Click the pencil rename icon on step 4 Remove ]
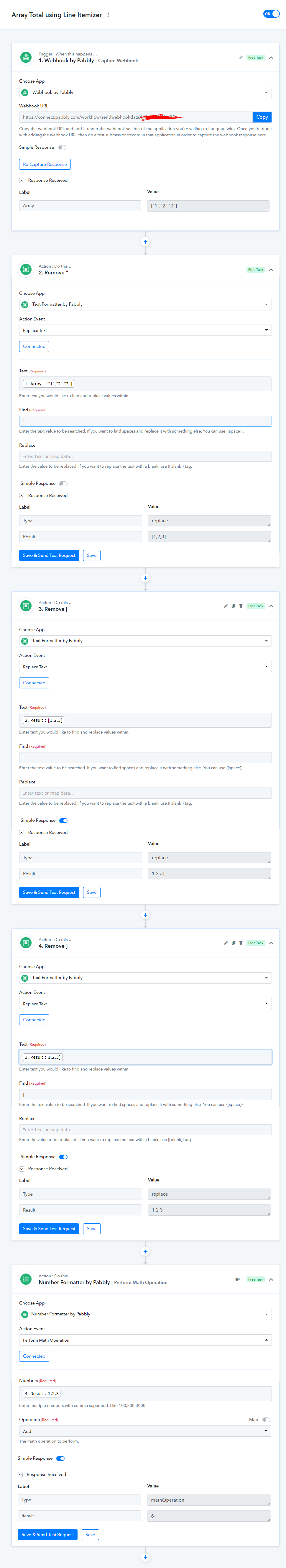The height and width of the screenshot is (1568, 286). point(226,942)
